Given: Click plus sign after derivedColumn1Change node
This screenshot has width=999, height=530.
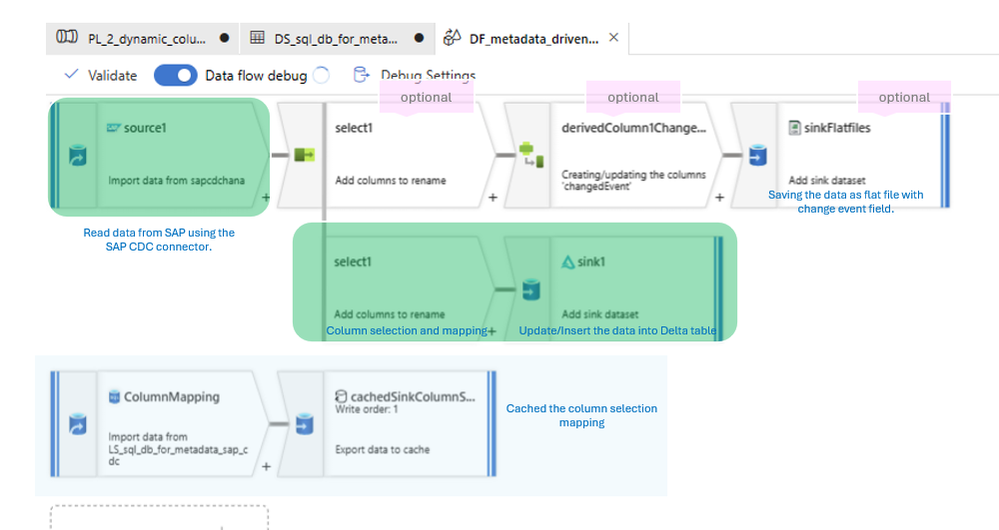Looking at the screenshot, I should (x=719, y=197).
